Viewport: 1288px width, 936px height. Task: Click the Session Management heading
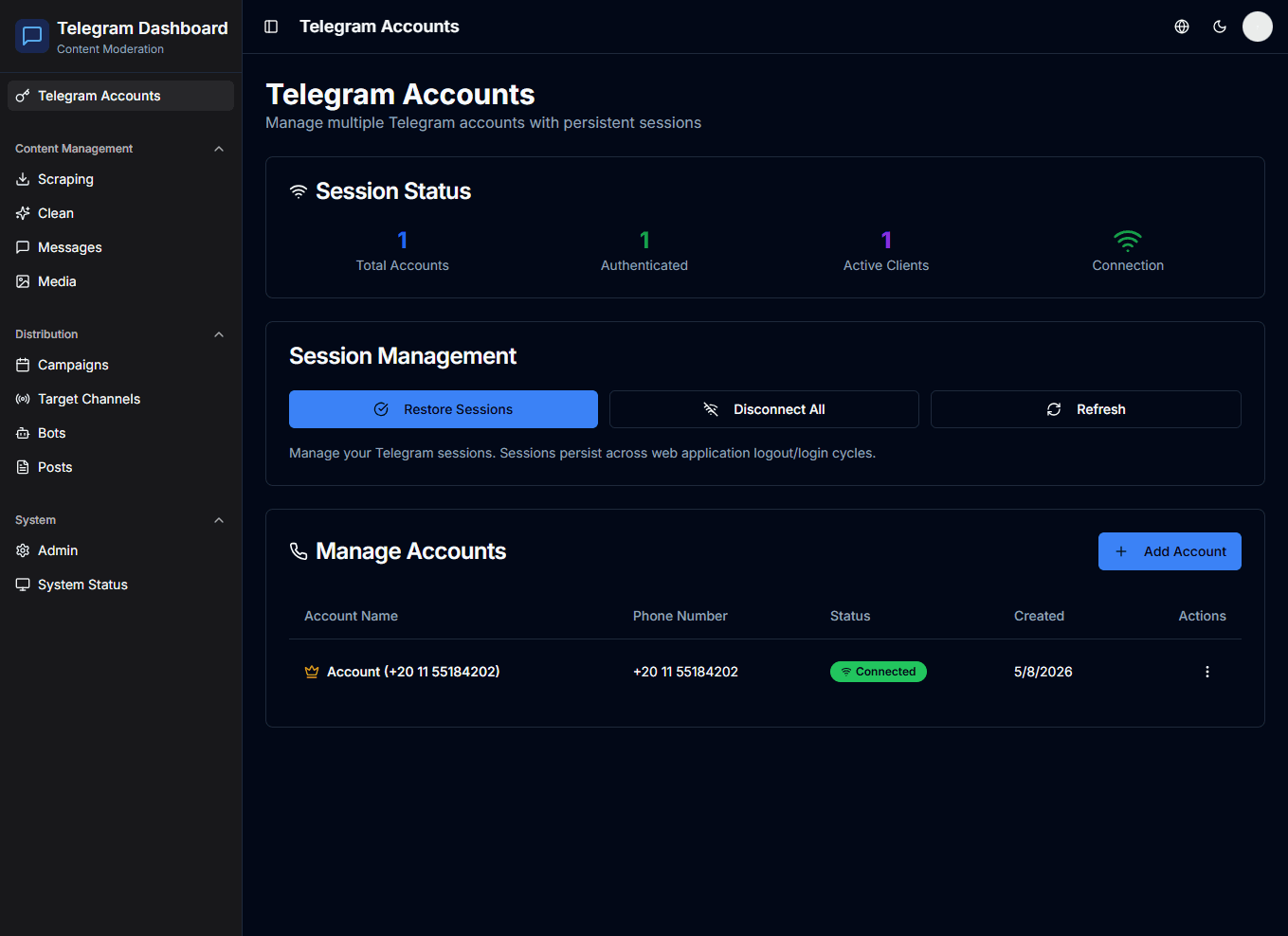(x=403, y=356)
